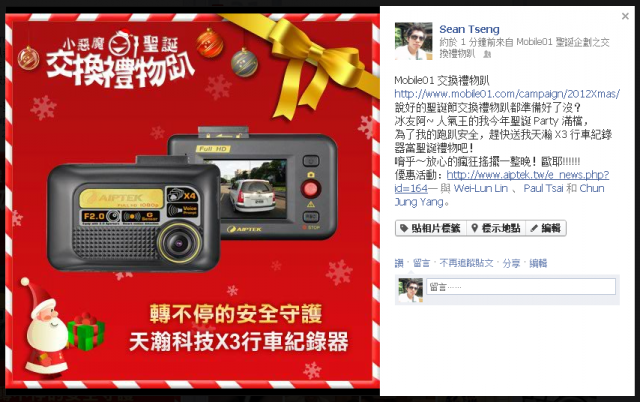The image size is (640, 402).
Task: Click the tagged friend Wei-Lun Lin
Action: [481, 188]
